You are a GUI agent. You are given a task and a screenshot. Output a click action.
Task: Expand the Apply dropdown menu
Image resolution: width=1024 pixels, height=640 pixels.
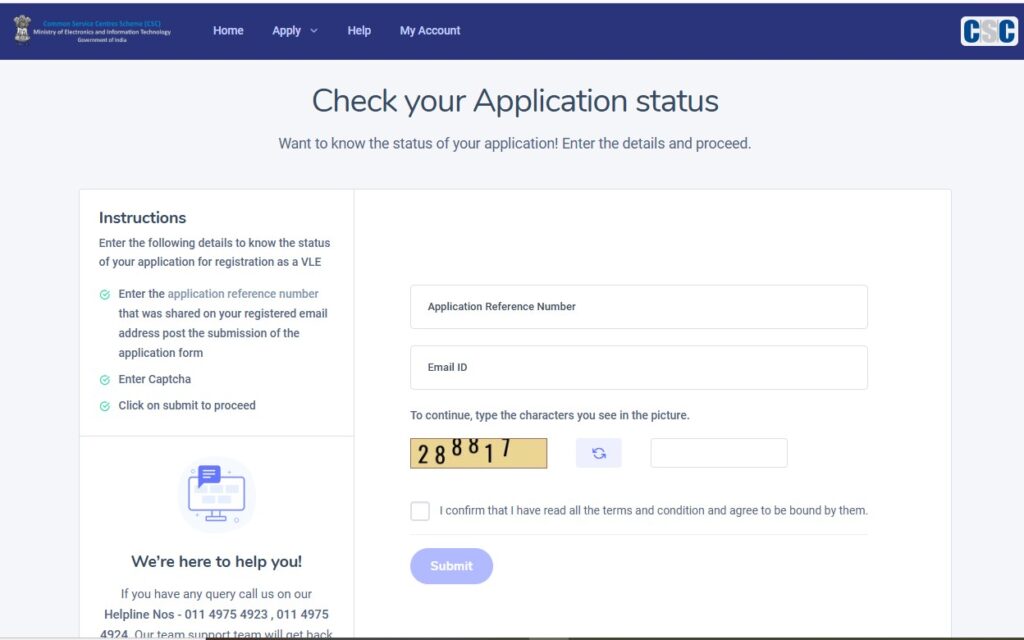point(287,31)
